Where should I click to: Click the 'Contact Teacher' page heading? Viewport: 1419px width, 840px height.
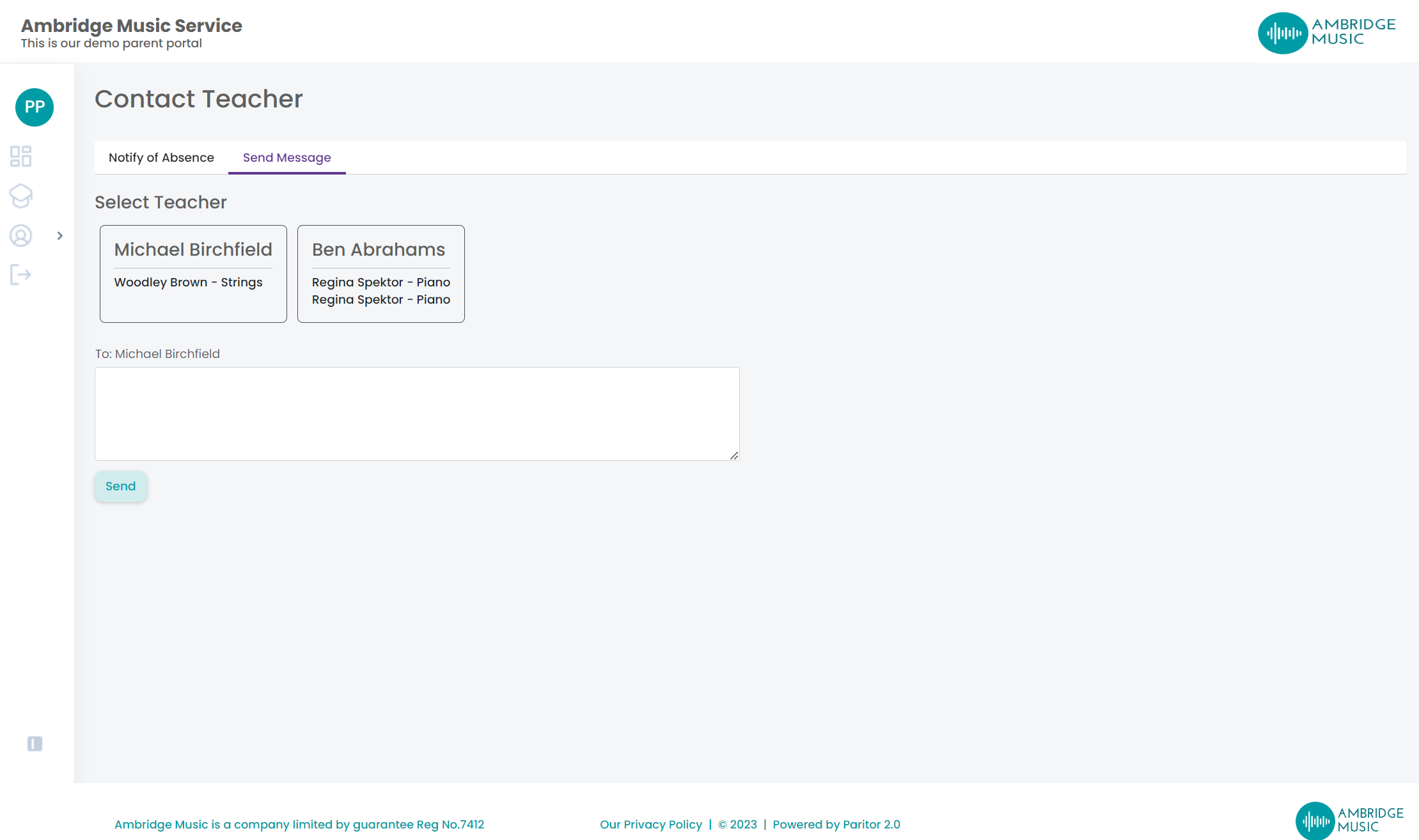pos(199,99)
